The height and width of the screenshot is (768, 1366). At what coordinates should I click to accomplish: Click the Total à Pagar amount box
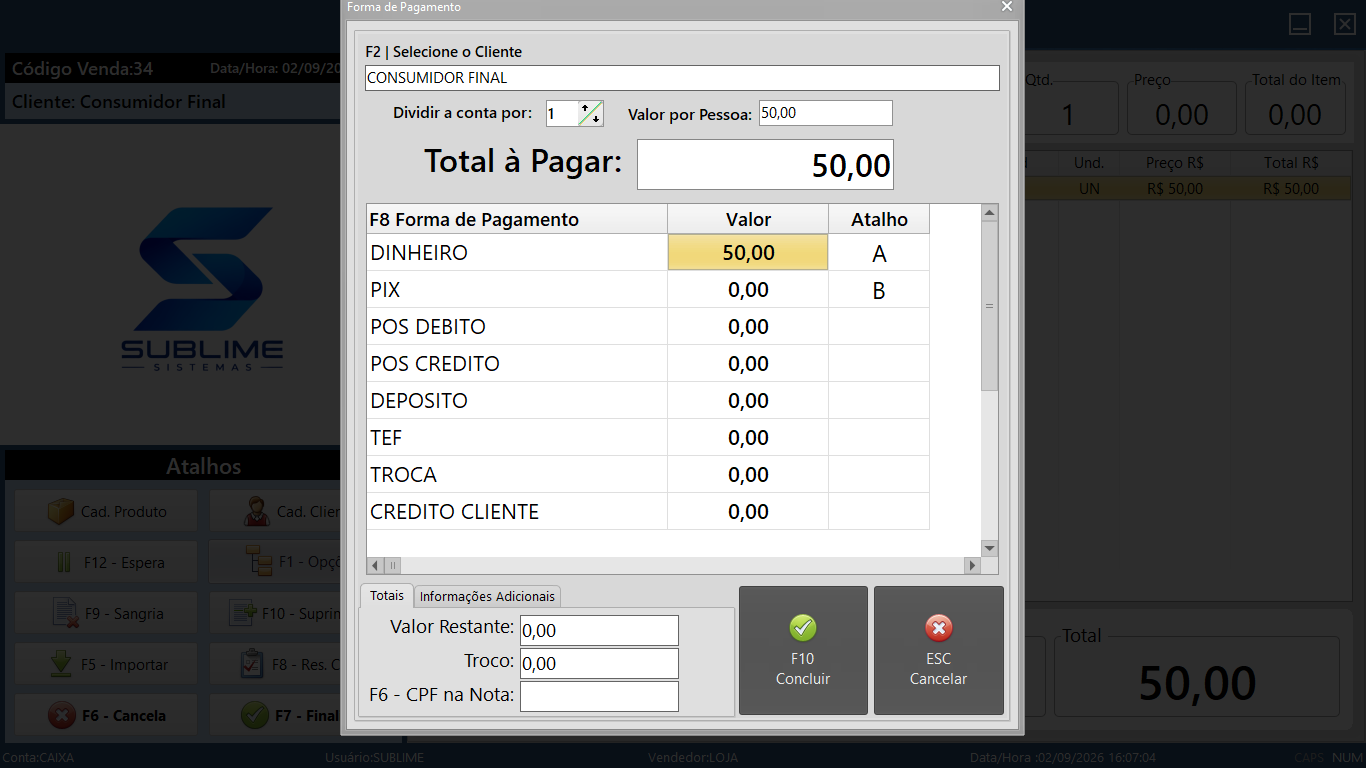click(765, 164)
